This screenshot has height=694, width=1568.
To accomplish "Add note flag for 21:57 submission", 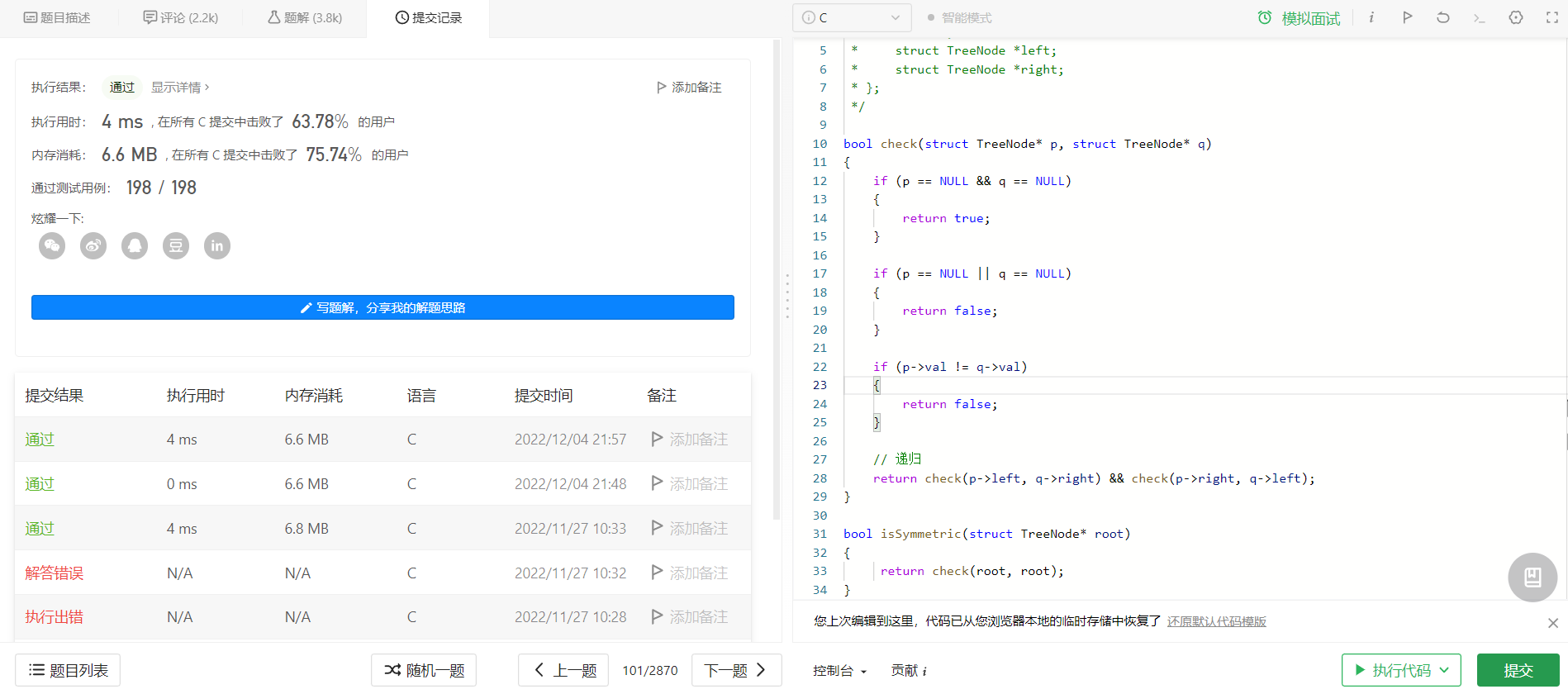I will [690, 439].
